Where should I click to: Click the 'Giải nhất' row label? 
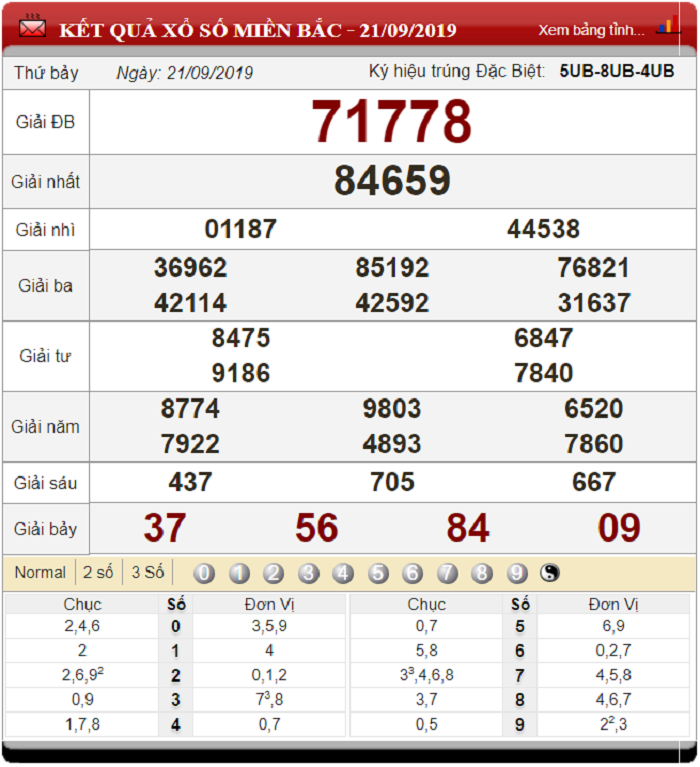45,182
